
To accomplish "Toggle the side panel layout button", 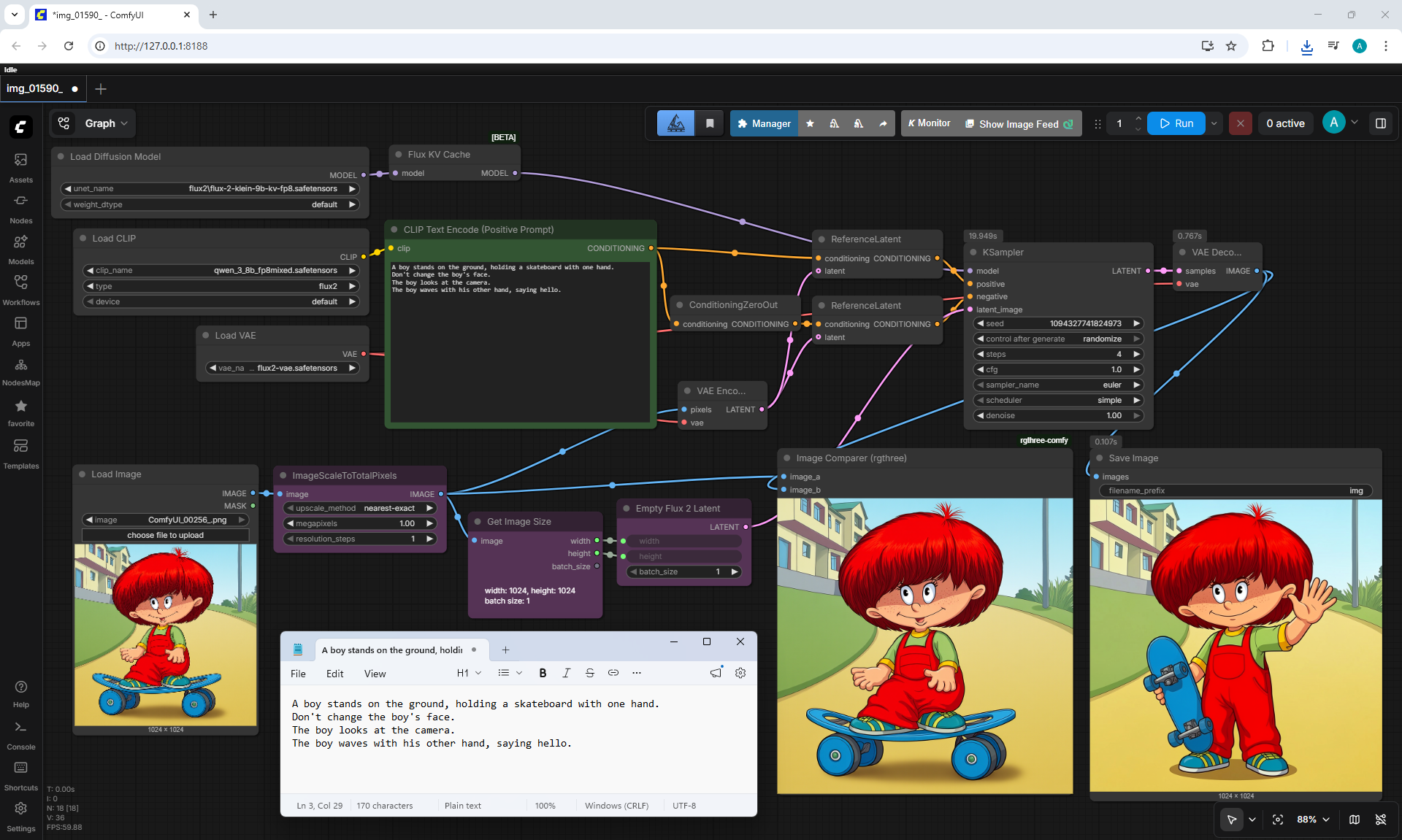I will pyautogui.click(x=1381, y=123).
